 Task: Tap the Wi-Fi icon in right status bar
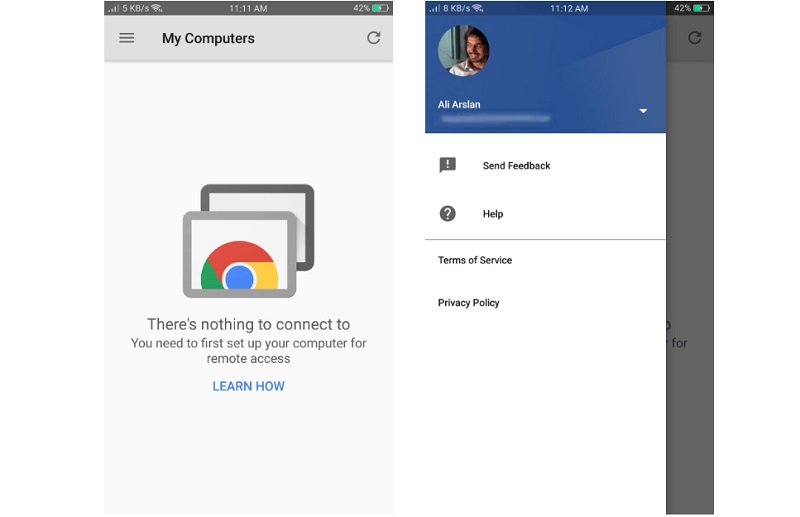pyautogui.click(x=478, y=8)
